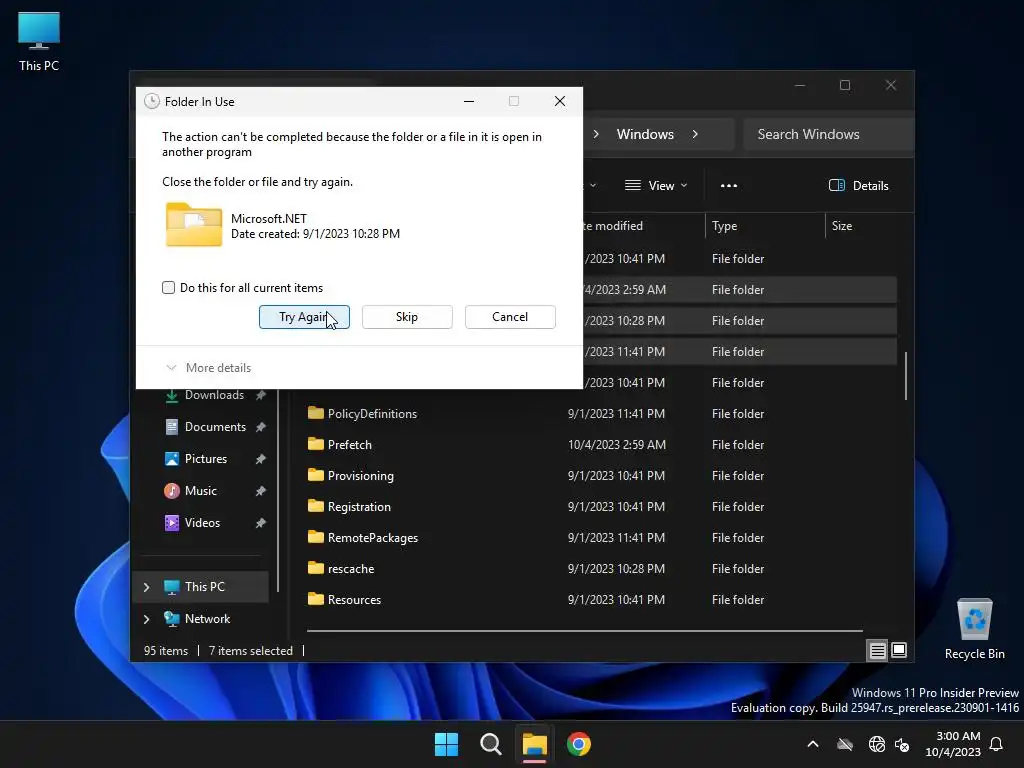
Task: Click the Prefetch folder icon
Action: click(315, 444)
